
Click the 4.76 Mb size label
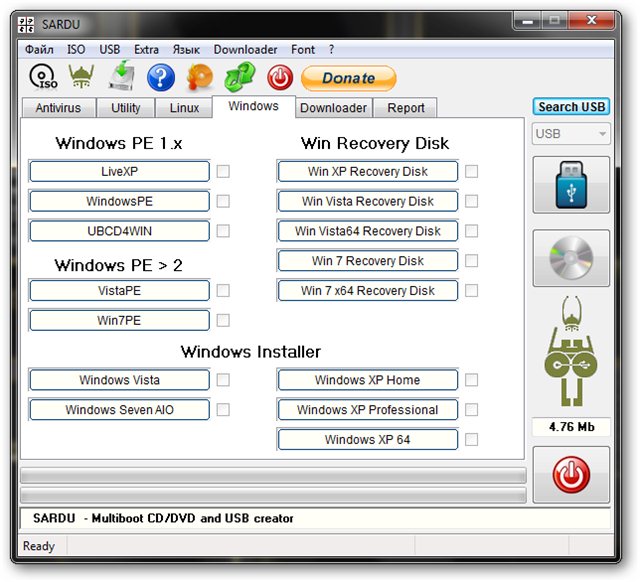click(571, 427)
